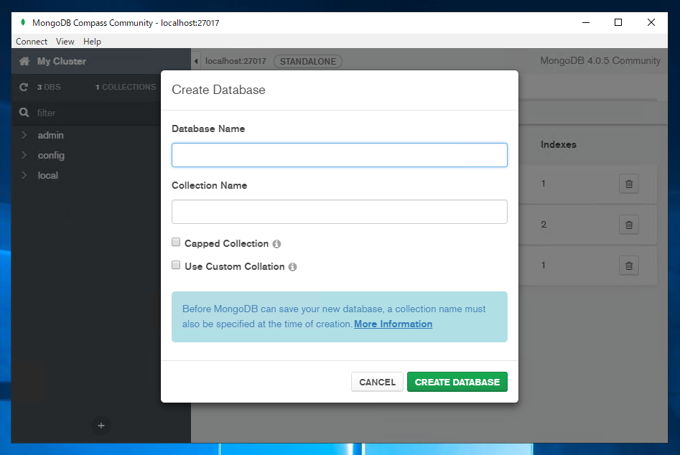The width and height of the screenshot is (680, 455).
Task: Open the Connect menu
Action: [x=31, y=42]
